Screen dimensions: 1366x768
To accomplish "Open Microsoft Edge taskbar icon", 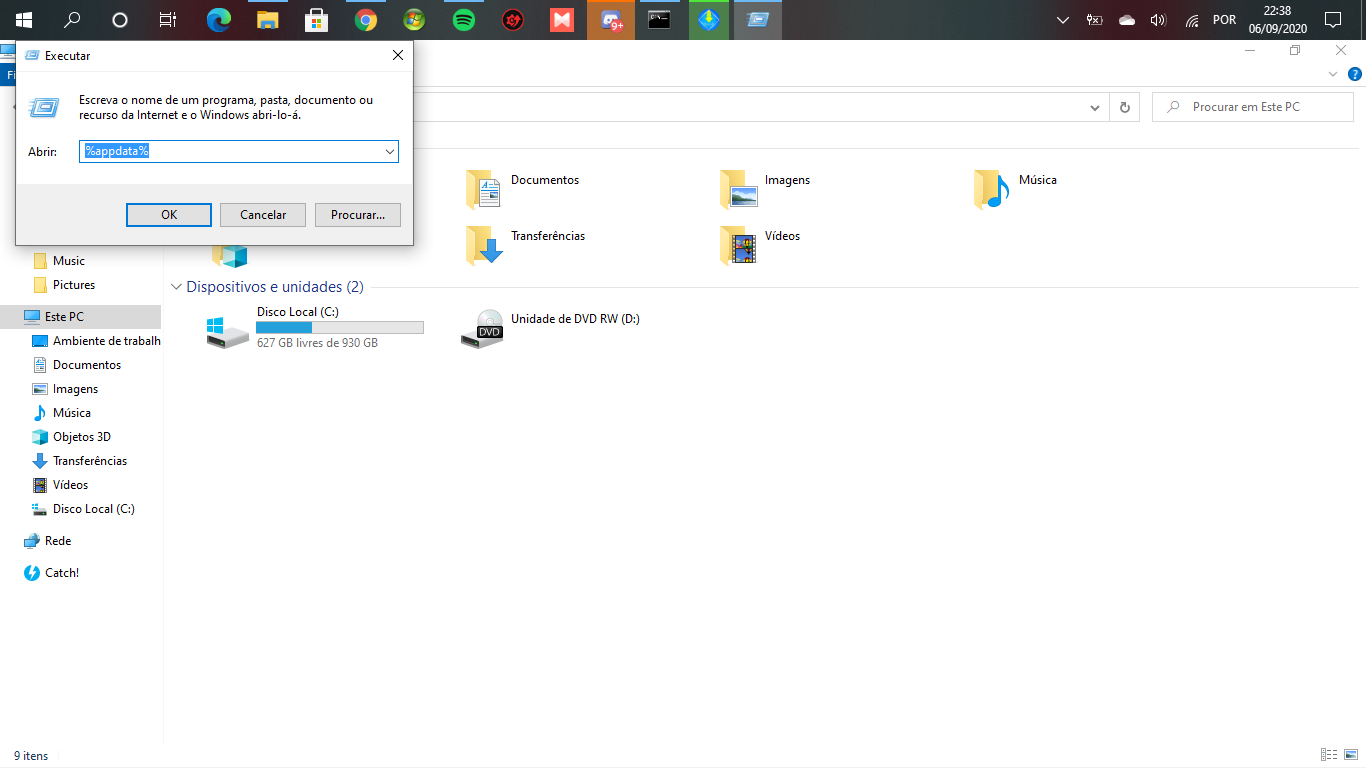I will [x=219, y=19].
